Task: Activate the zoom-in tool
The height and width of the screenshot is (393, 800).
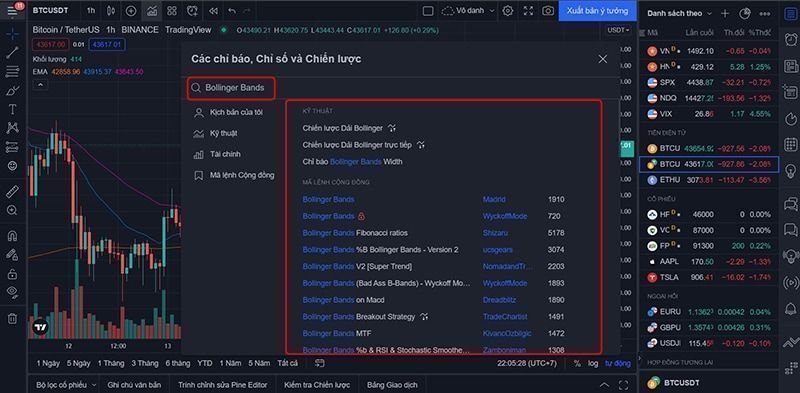Action: coord(12,210)
